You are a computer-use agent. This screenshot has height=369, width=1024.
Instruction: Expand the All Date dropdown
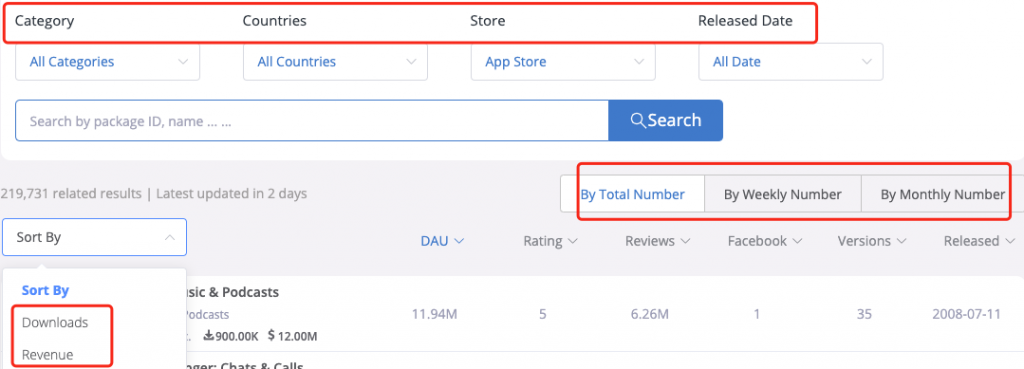pyautogui.click(x=791, y=62)
